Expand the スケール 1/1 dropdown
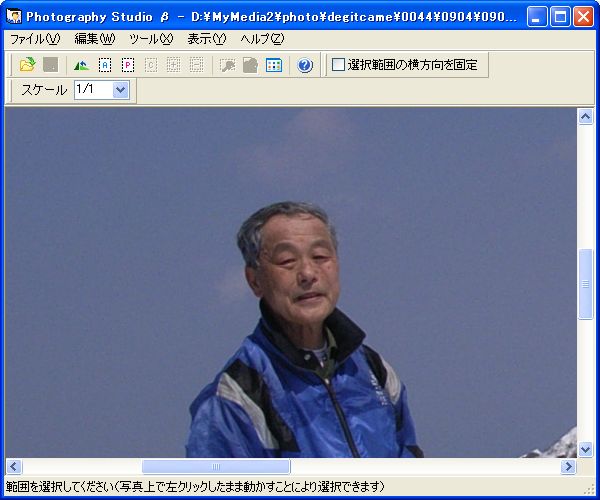 point(121,90)
